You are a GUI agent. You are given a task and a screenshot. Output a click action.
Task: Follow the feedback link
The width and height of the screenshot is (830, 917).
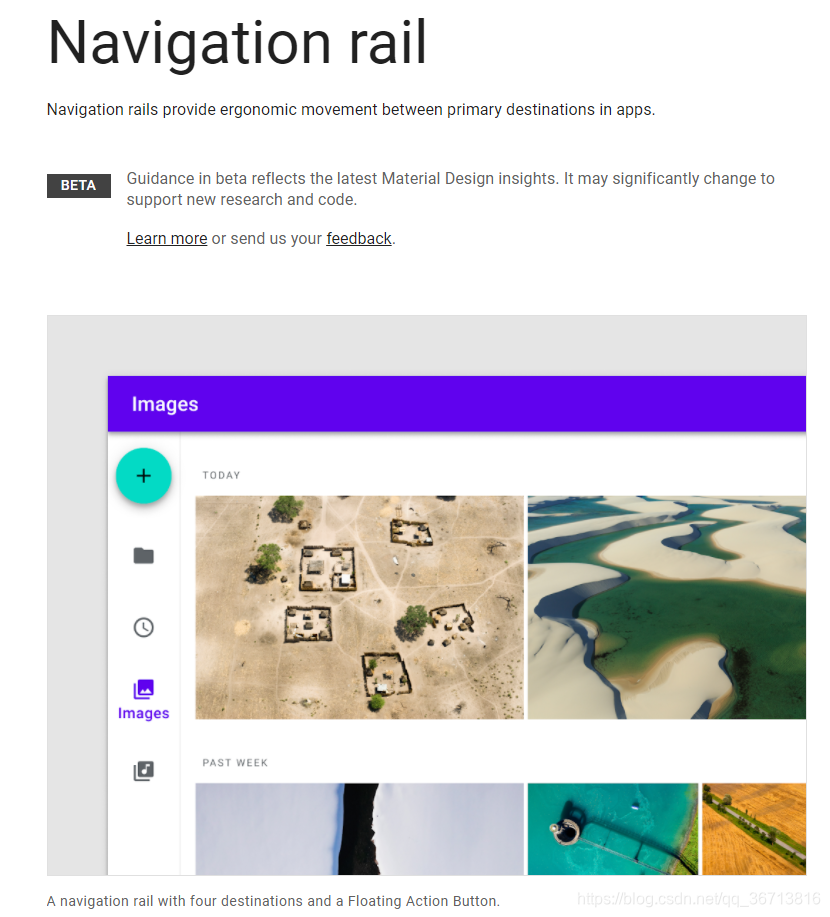click(x=359, y=239)
